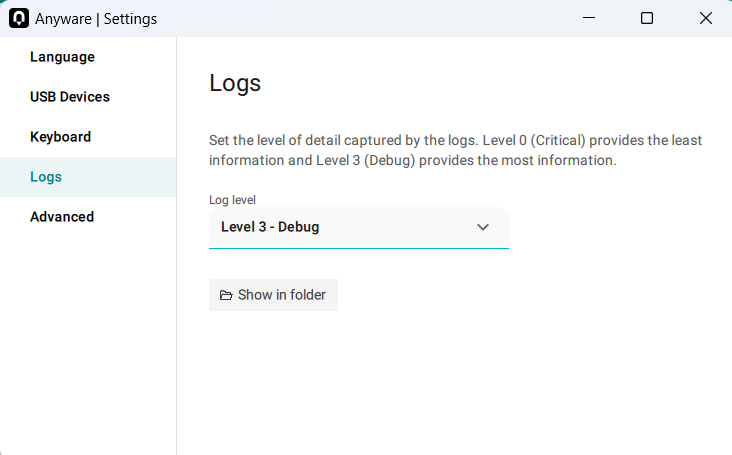This screenshot has width=732, height=455.
Task: Select the Logs sidebar item
Action: [x=88, y=177]
